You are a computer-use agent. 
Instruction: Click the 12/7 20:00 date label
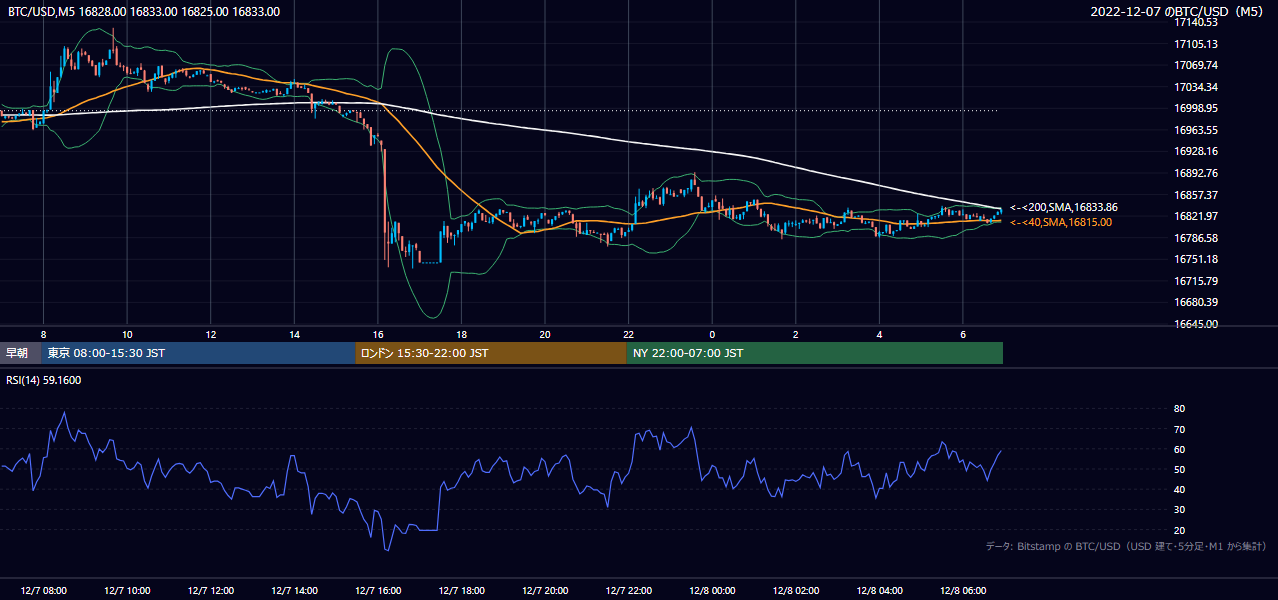[x=544, y=590]
